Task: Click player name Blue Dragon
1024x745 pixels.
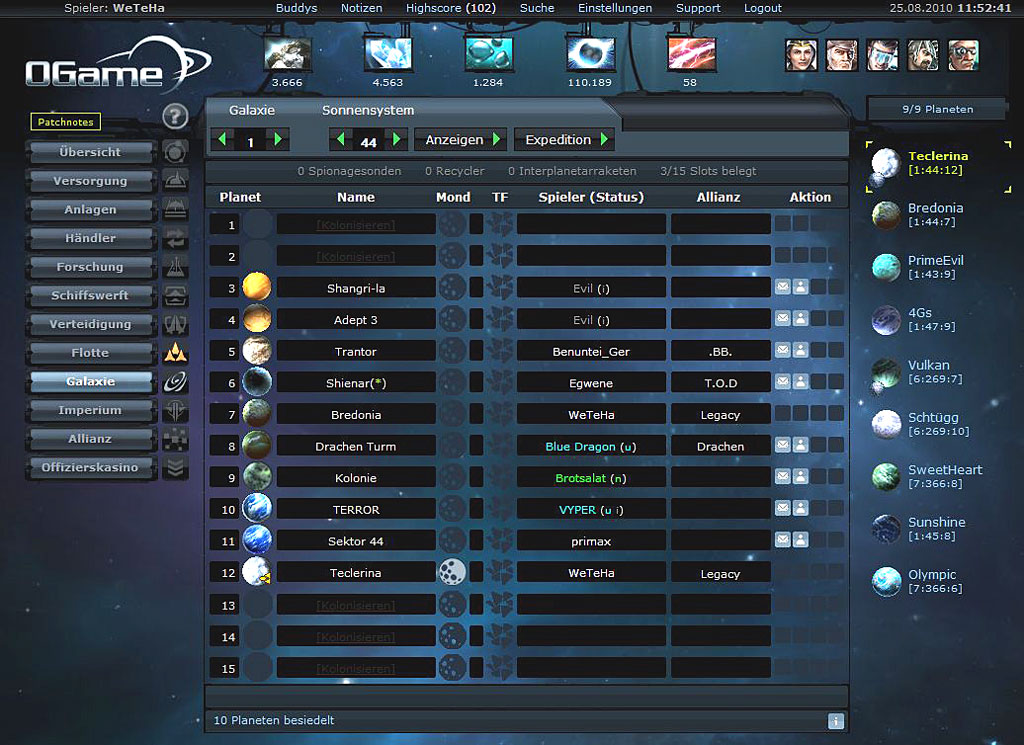Action: (581, 447)
